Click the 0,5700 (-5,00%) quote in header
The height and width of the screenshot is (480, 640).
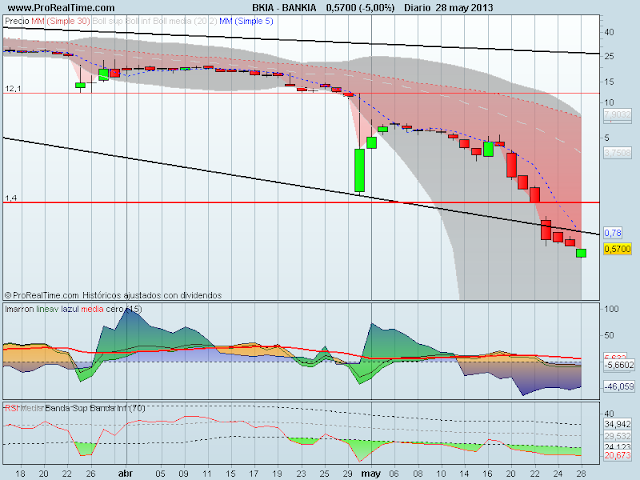360,8
